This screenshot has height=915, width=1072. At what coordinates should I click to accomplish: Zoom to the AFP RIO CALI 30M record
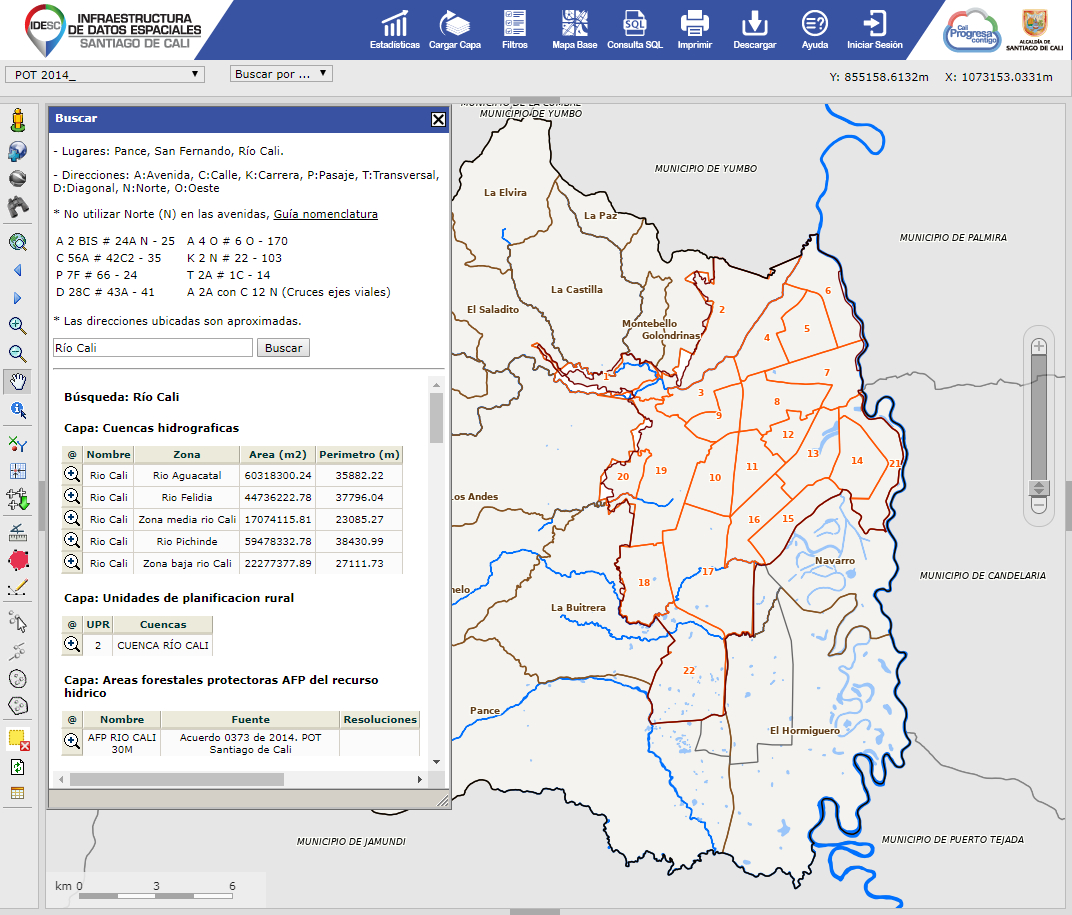[70, 742]
